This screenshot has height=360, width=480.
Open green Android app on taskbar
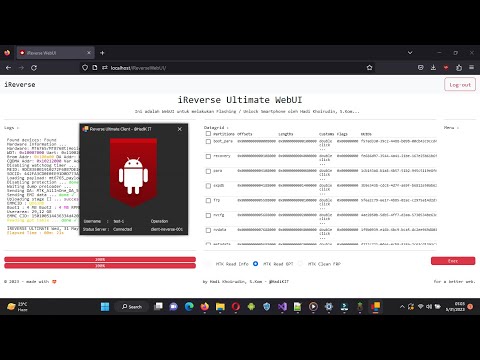[x=251, y=306]
